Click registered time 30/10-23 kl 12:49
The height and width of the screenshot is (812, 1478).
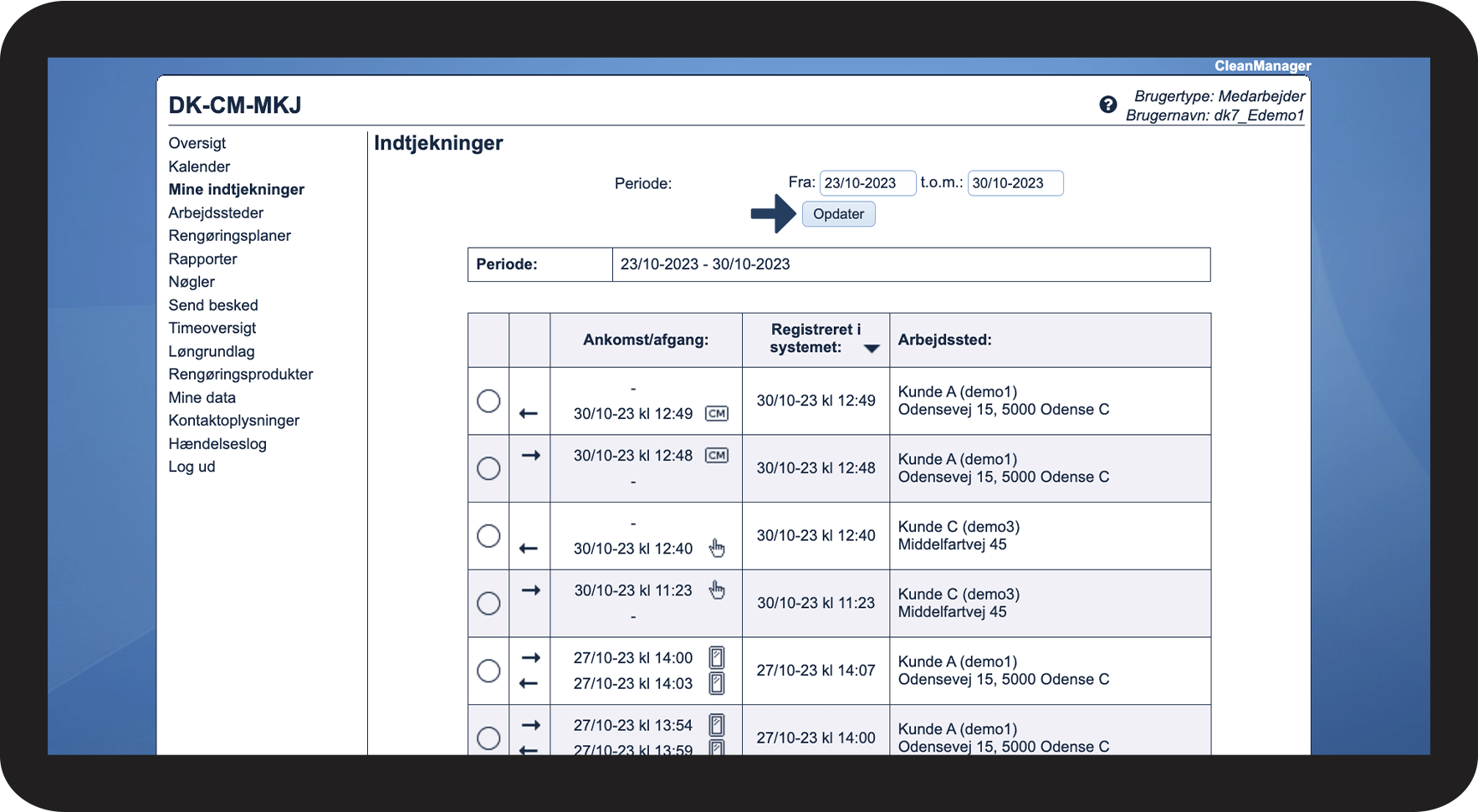coord(816,401)
